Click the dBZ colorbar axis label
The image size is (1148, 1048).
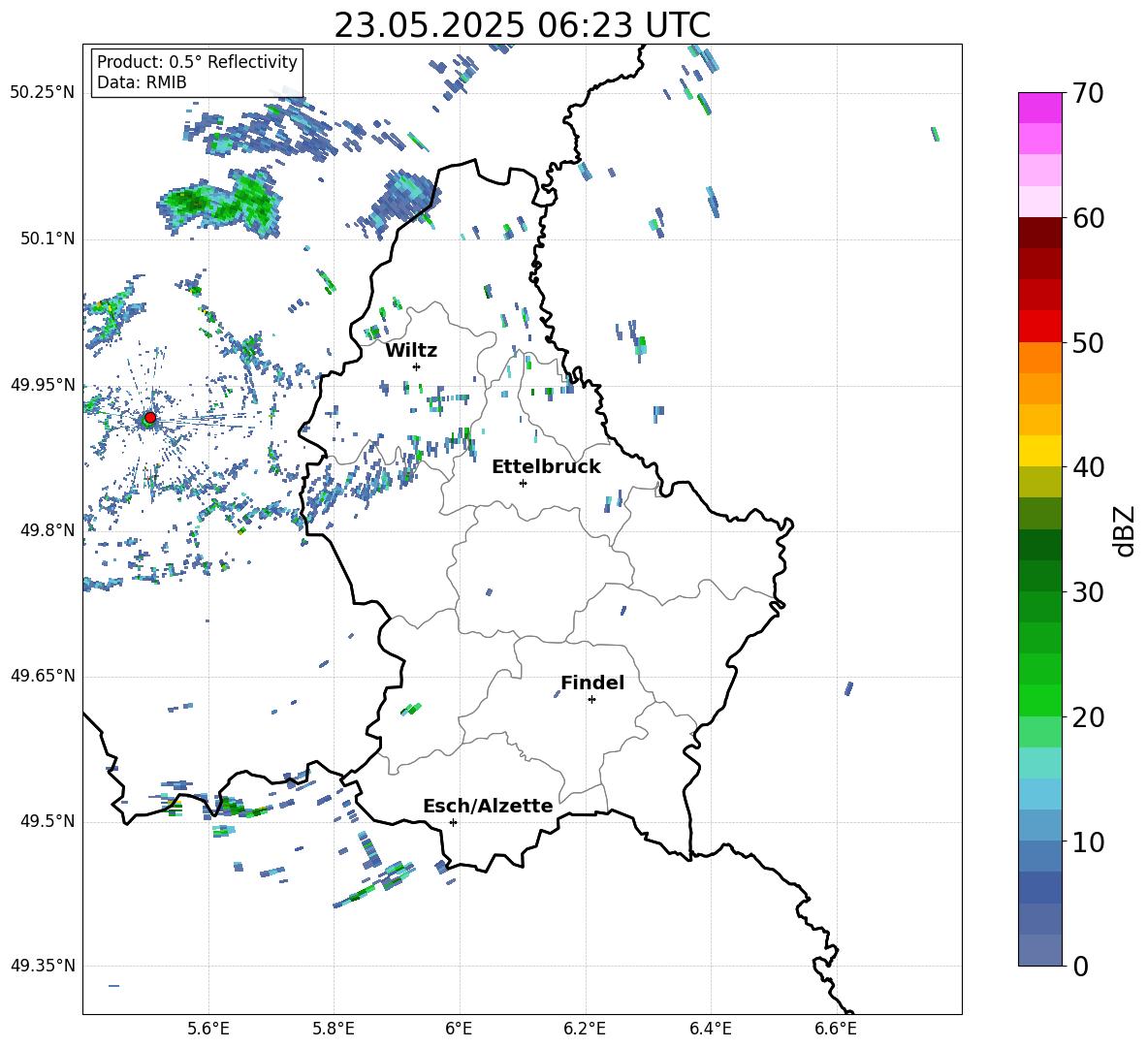1123,530
